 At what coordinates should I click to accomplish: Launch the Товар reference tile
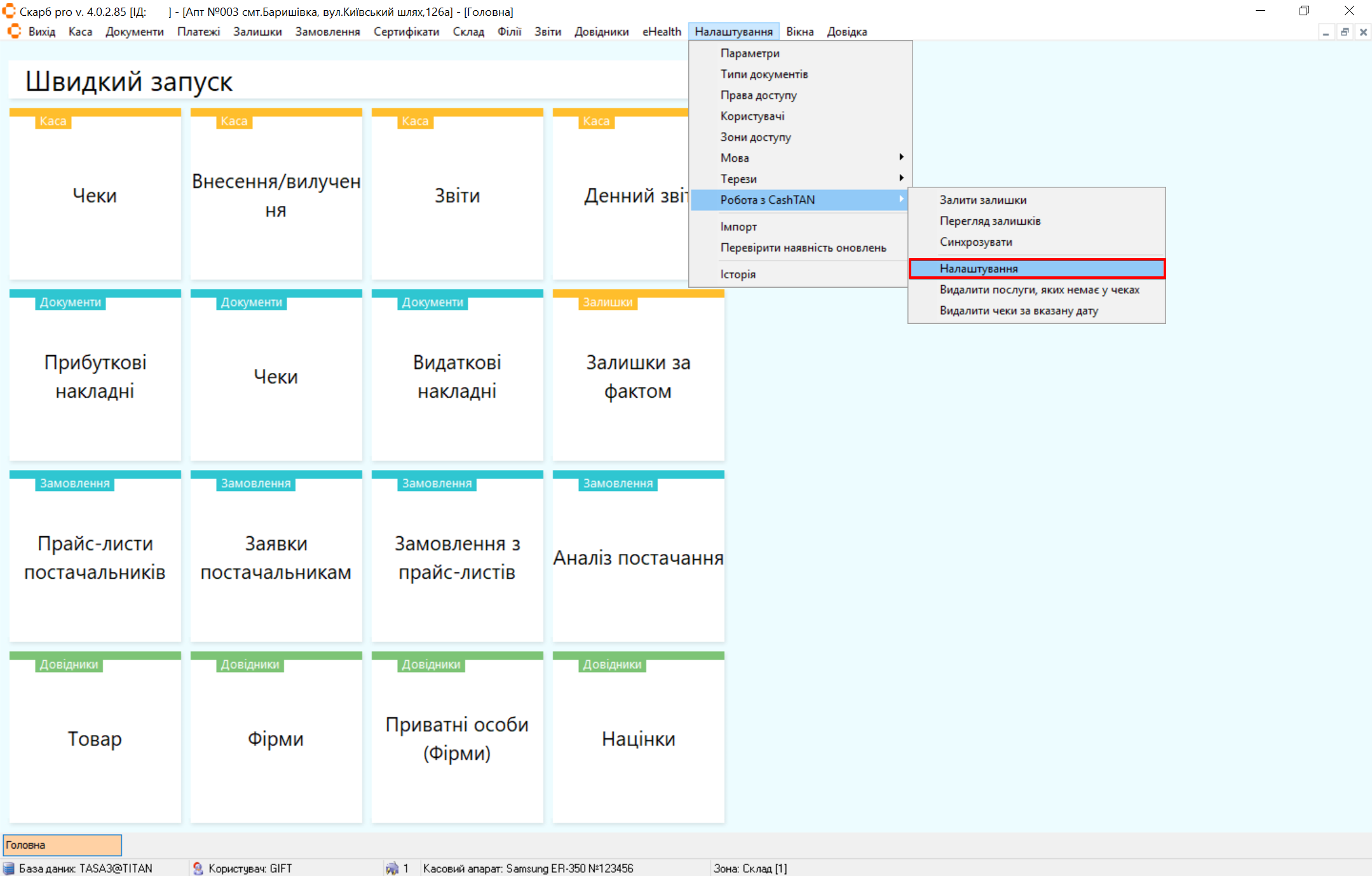(x=95, y=738)
